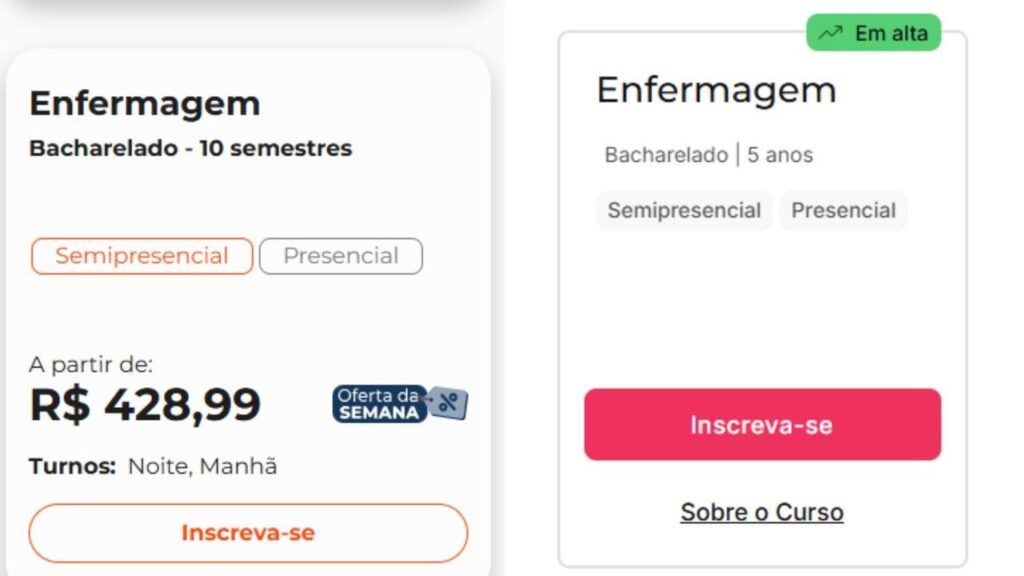Image resolution: width=1024 pixels, height=576 pixels.
Task: Click the A partir de label
Action: pos(91,364)
